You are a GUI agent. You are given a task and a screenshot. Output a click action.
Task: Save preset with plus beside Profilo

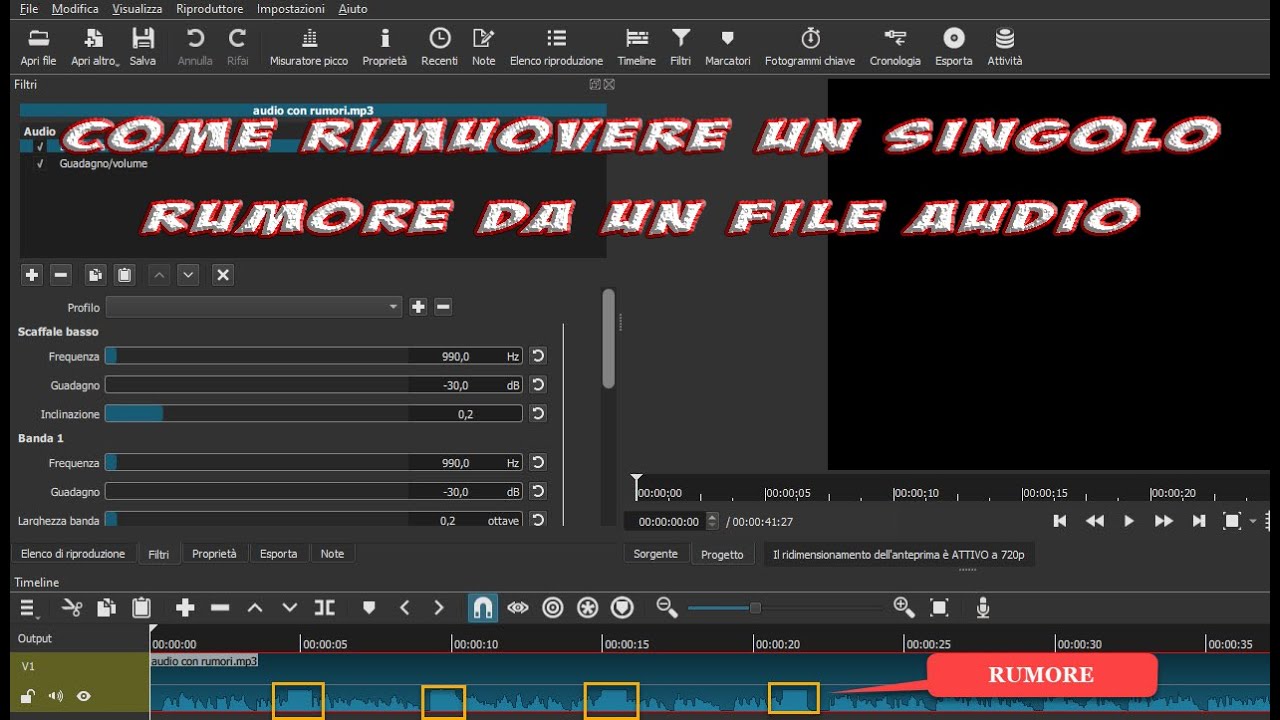[x=418, y=307]
